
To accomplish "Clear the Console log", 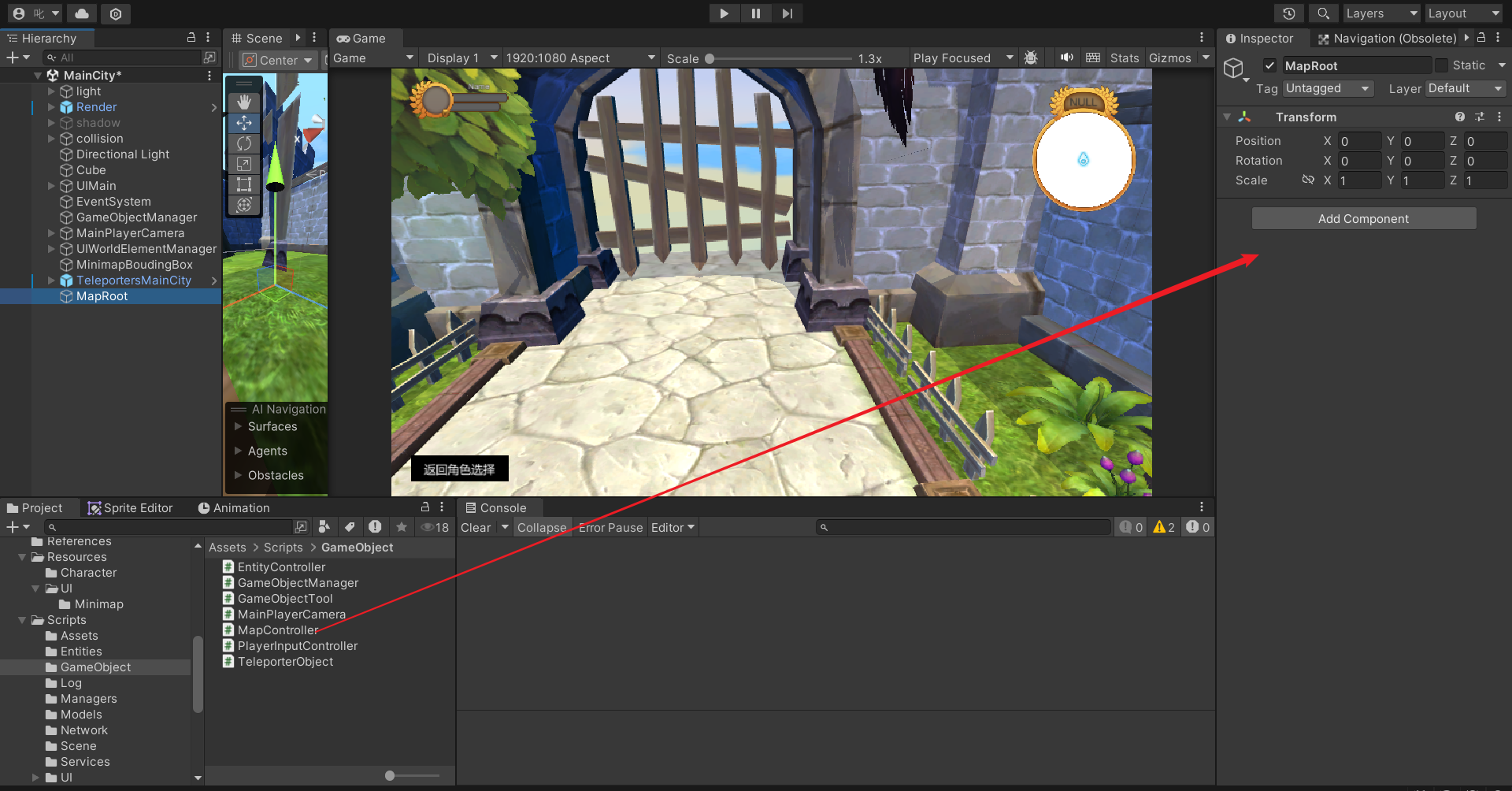I will (x=476, y=528).
